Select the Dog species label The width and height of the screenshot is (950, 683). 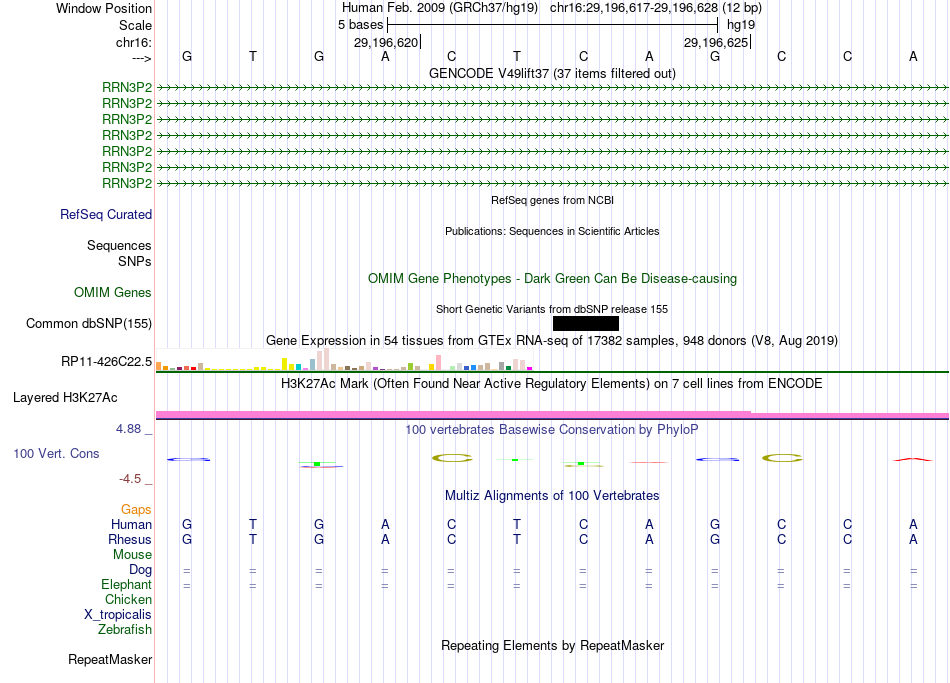click(x=141, y=570)
